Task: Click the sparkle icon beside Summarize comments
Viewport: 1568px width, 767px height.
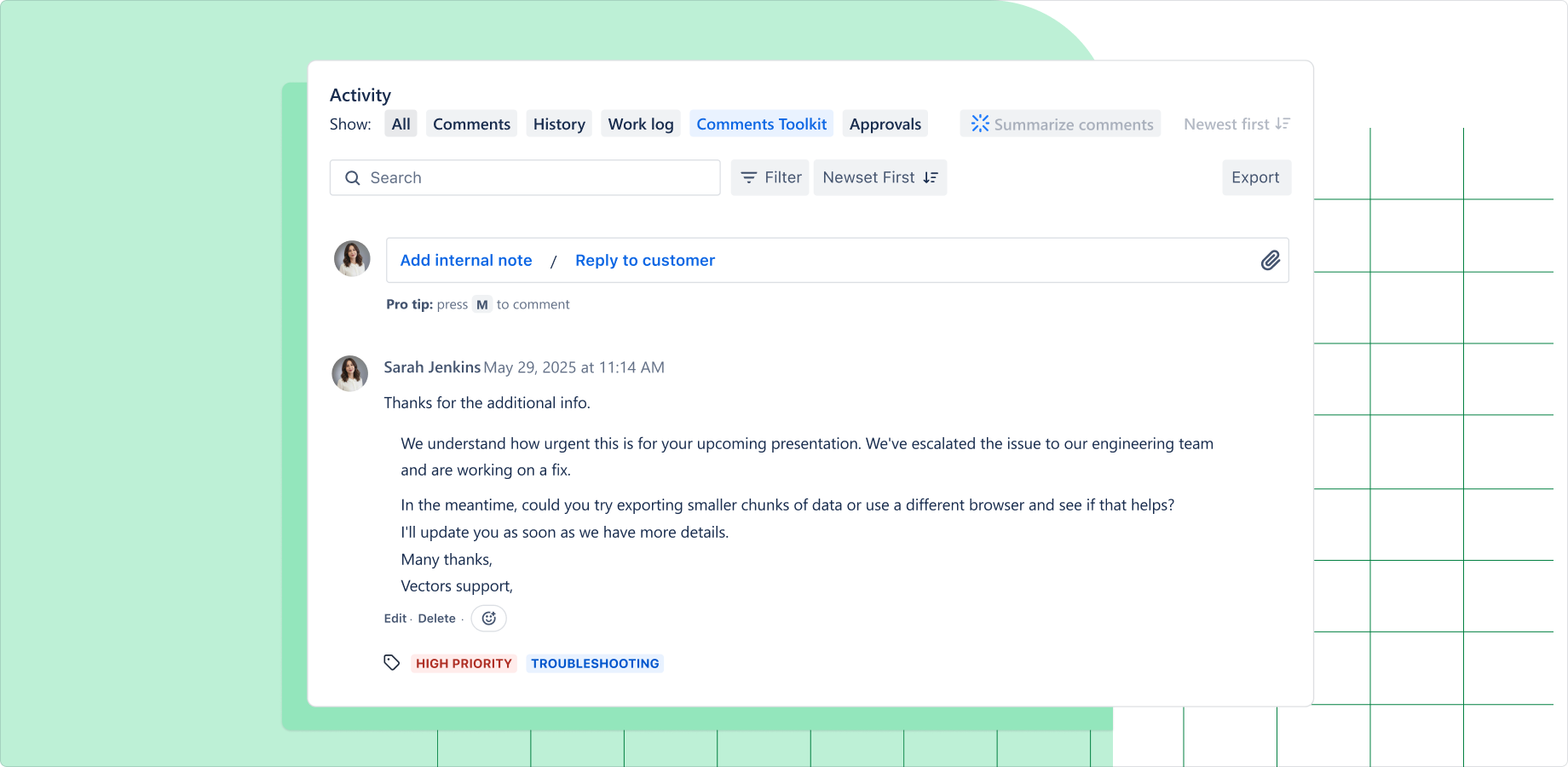Action: [980, 124]
